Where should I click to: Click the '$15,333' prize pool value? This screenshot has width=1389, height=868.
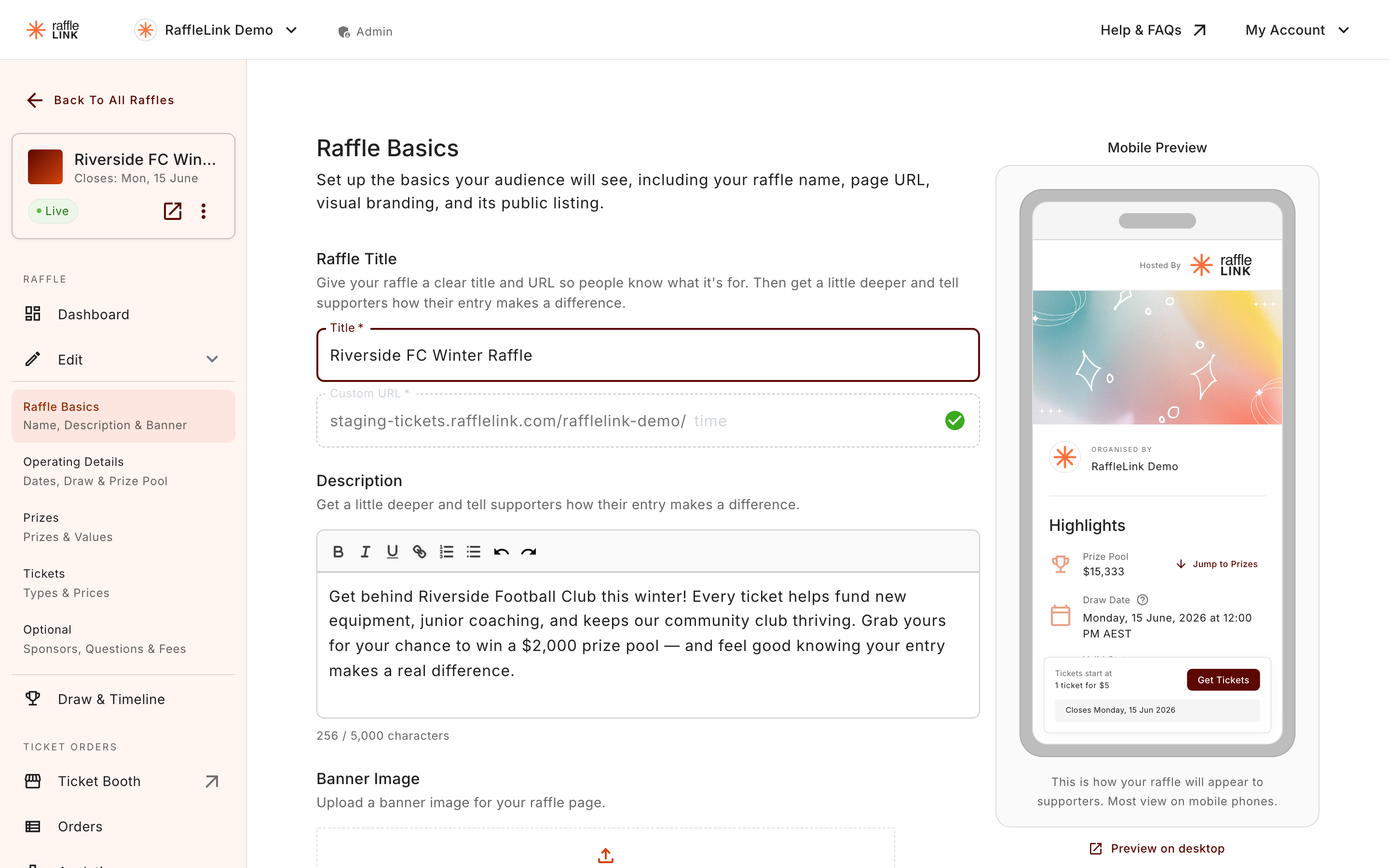(x=1103, y=572)
